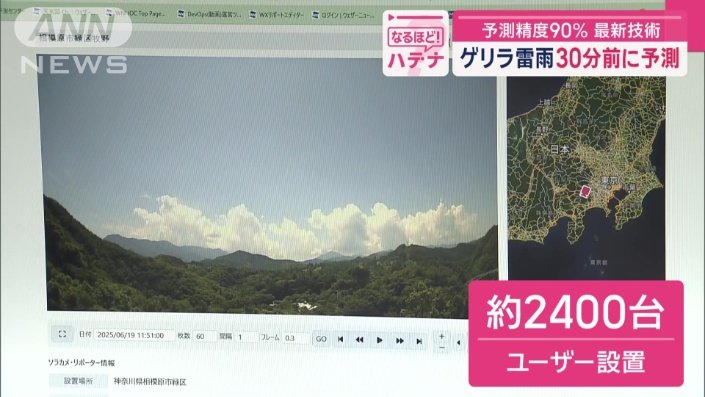The height and width of the screenshot is (397, 705).
Task: Click the plus zoom button
Action: 442,336
